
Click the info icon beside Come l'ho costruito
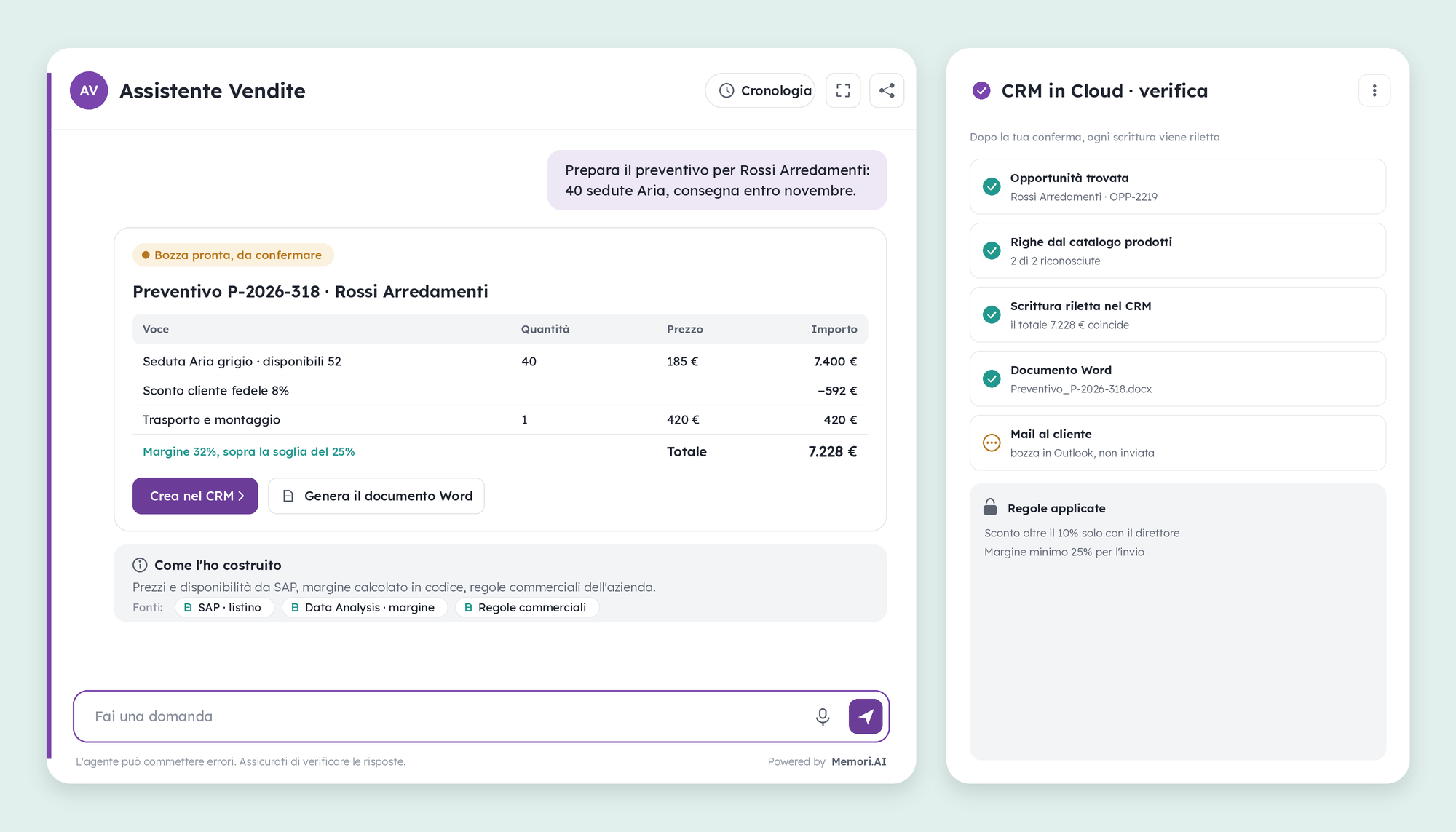tap(140, 565)
